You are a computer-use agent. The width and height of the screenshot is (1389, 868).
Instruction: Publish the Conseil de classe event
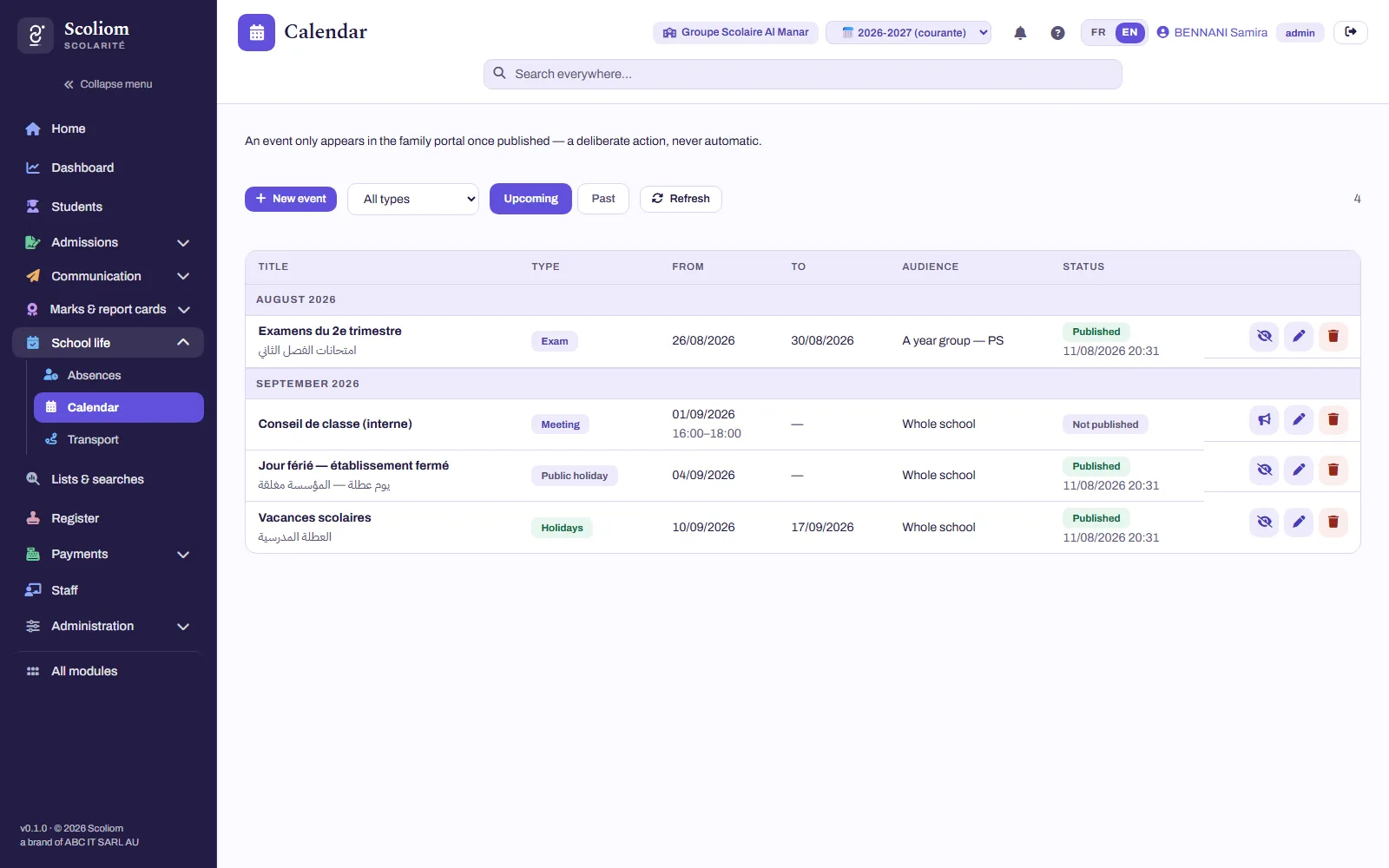(1264, 419)
